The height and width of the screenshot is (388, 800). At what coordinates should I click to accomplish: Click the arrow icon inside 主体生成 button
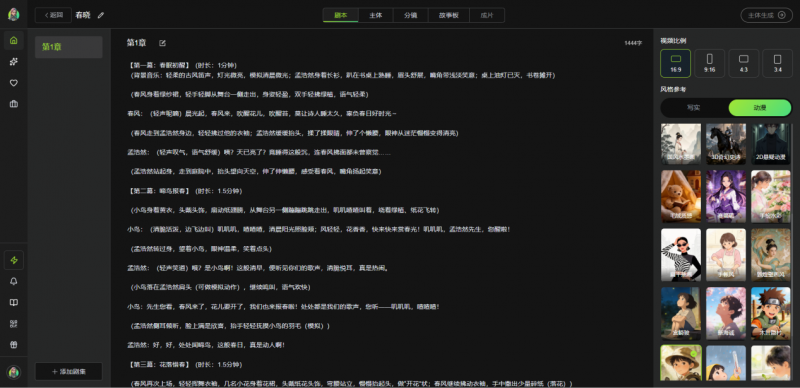pos(782,15)
